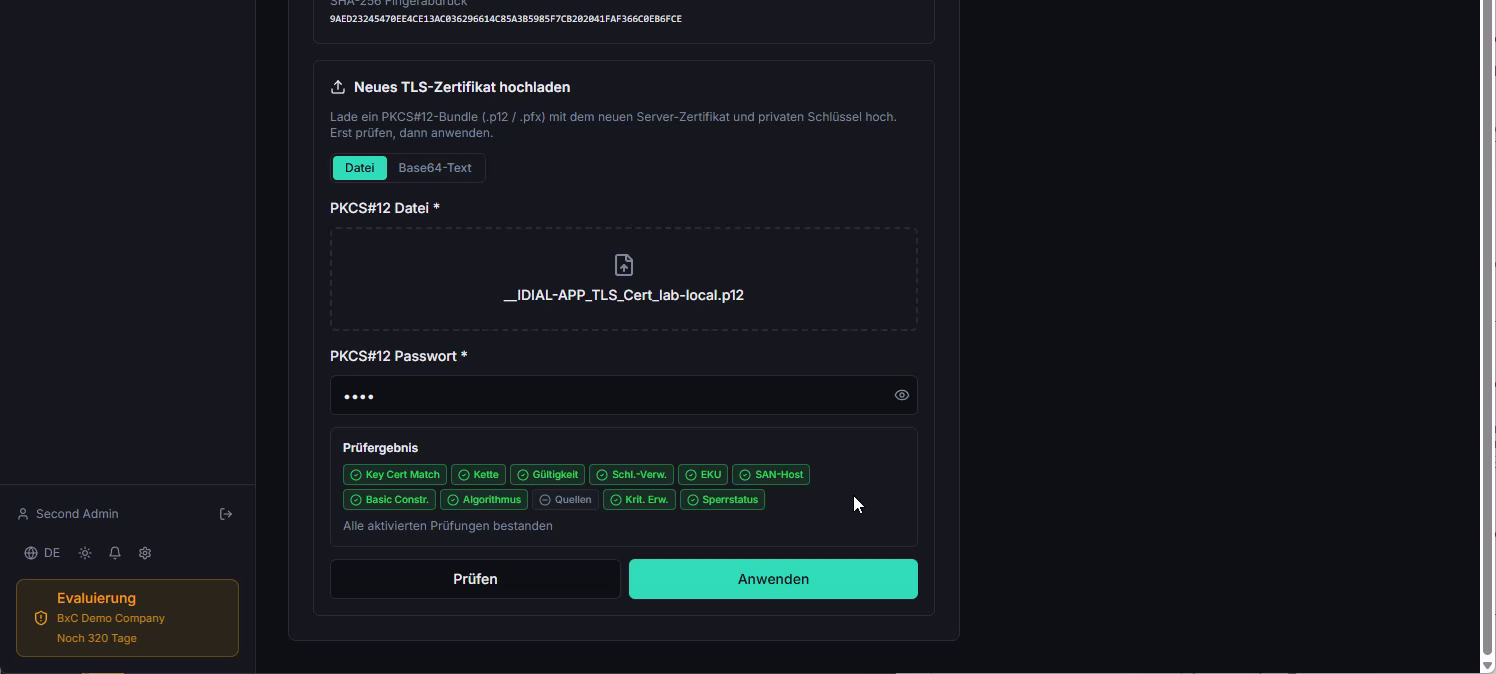Click the SHA-256 fingerprint hex value
Screen dimensions: 1496x674
pos(506,19)
